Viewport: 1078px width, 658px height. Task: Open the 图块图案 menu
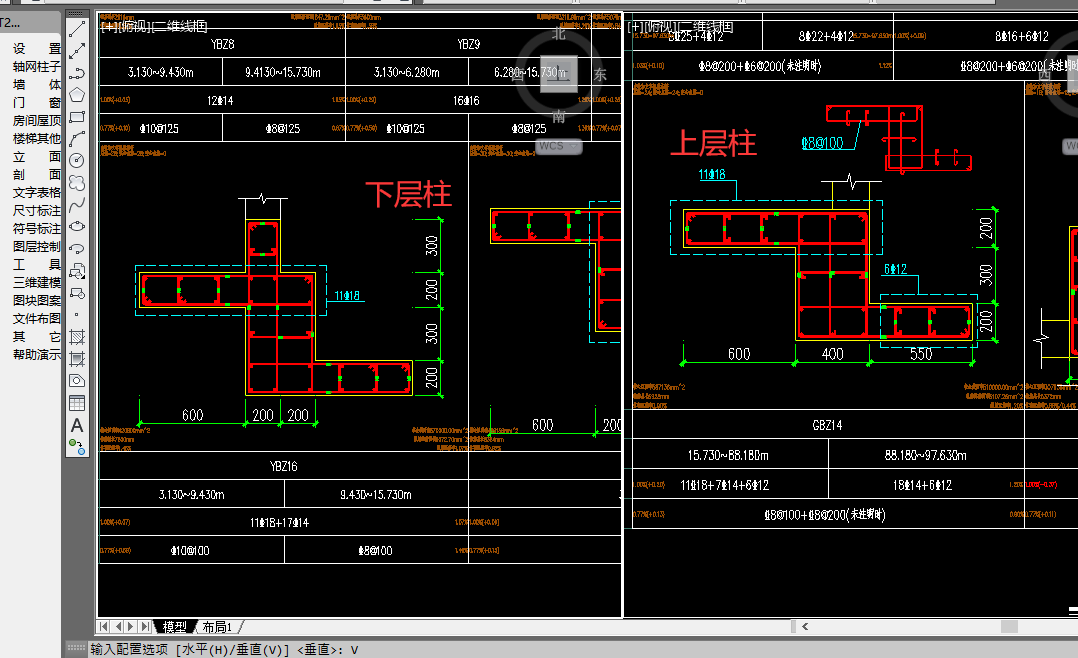coord(36,300)
